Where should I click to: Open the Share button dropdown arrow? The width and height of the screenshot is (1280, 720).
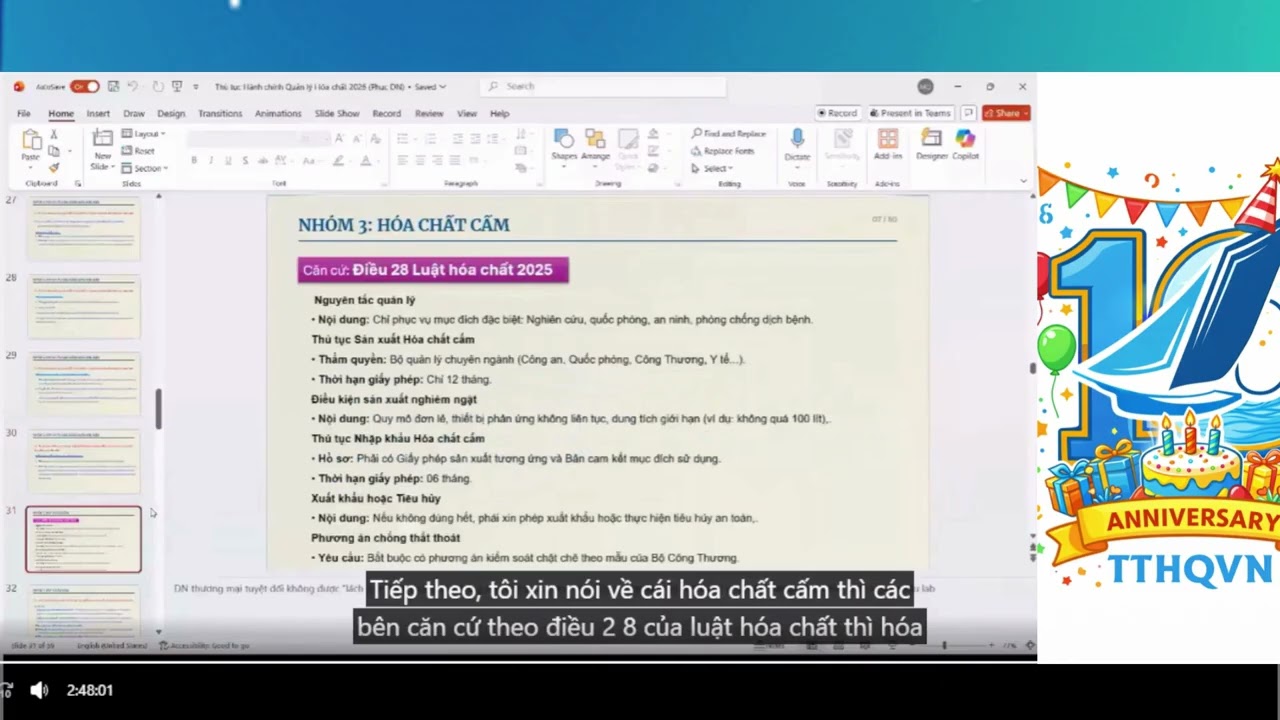tap(1024, 113)
